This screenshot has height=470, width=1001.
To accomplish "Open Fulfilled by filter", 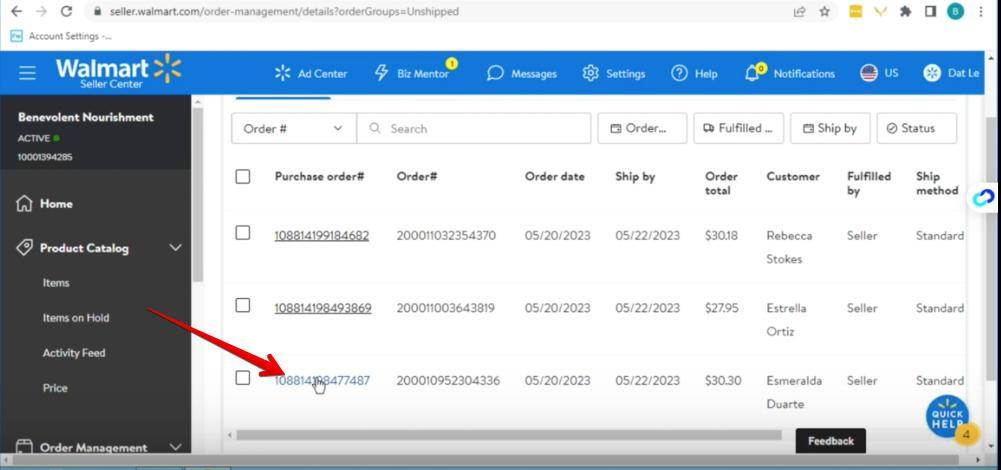I will click(x=739, y=128).
